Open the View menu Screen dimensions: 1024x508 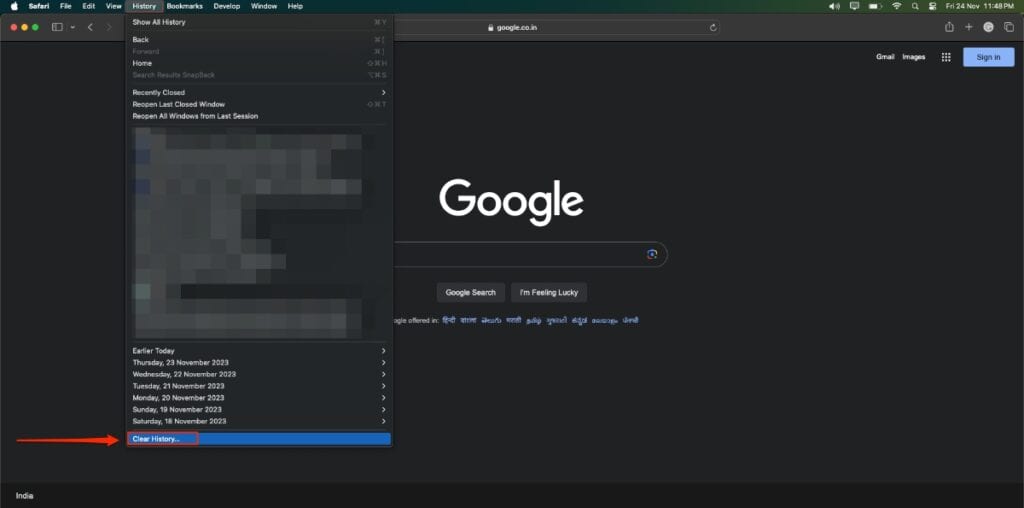[x=114, y=6]
